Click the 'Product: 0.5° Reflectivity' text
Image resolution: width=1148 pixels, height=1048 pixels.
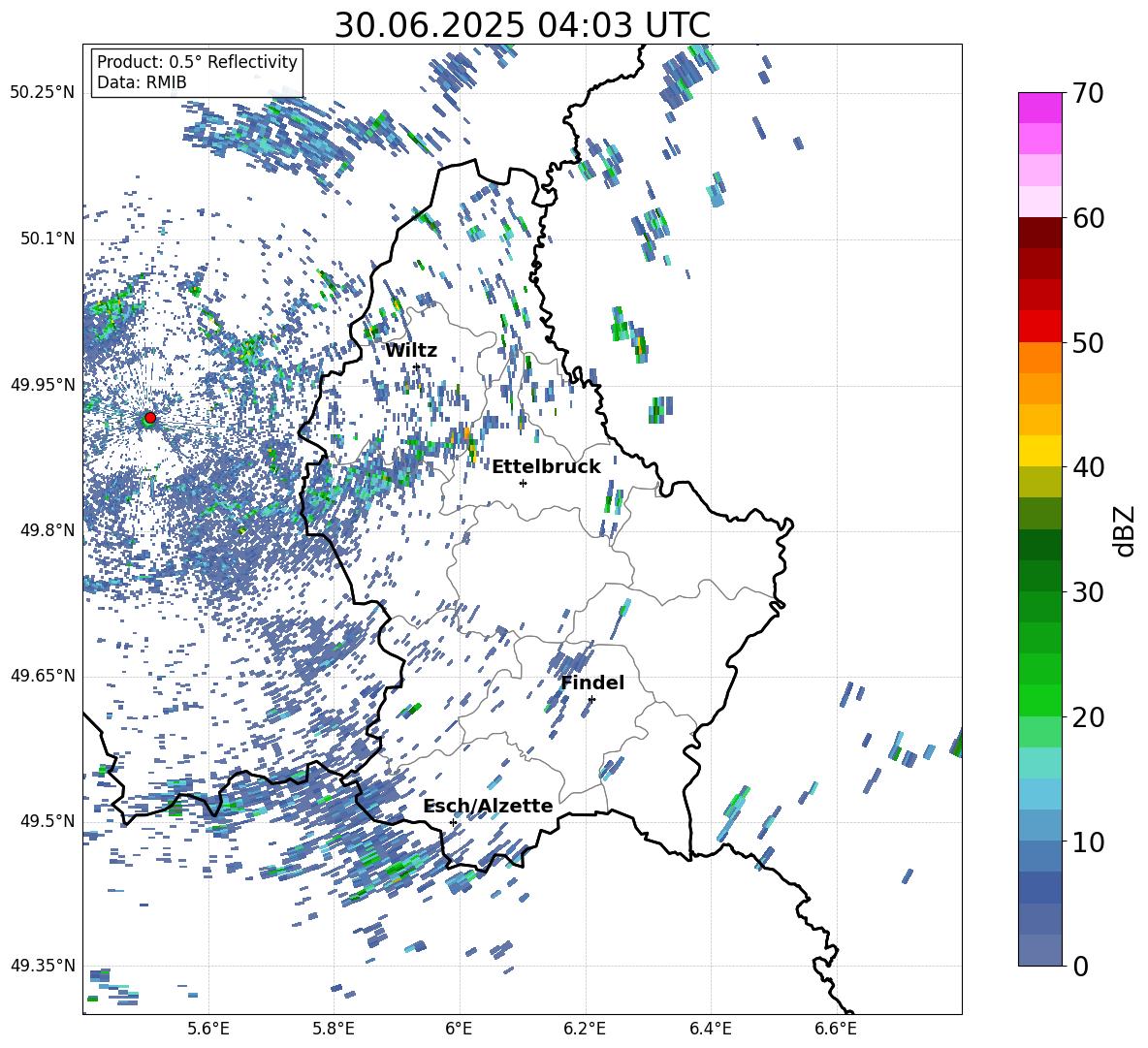197,62
